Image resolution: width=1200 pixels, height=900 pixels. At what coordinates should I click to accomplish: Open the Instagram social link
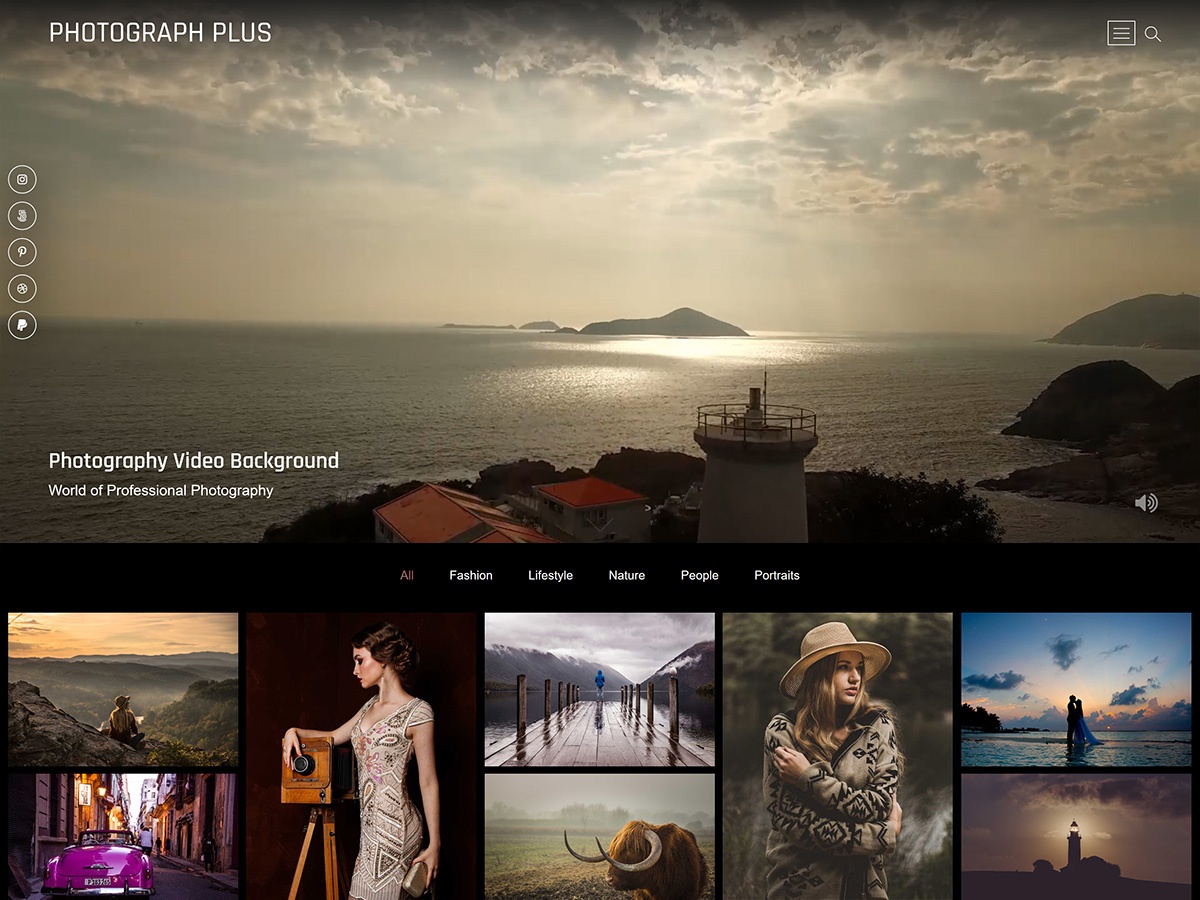click(x=22, y=179)
